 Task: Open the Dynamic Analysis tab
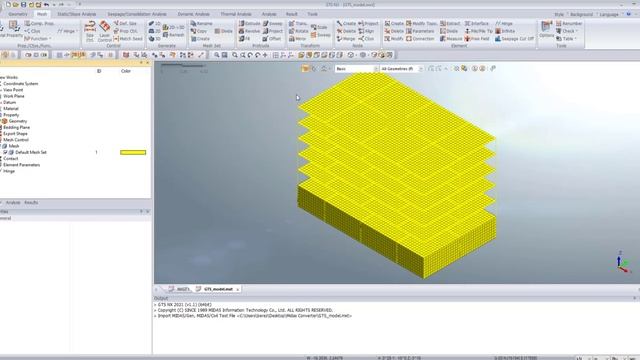(x=193, y=14)
